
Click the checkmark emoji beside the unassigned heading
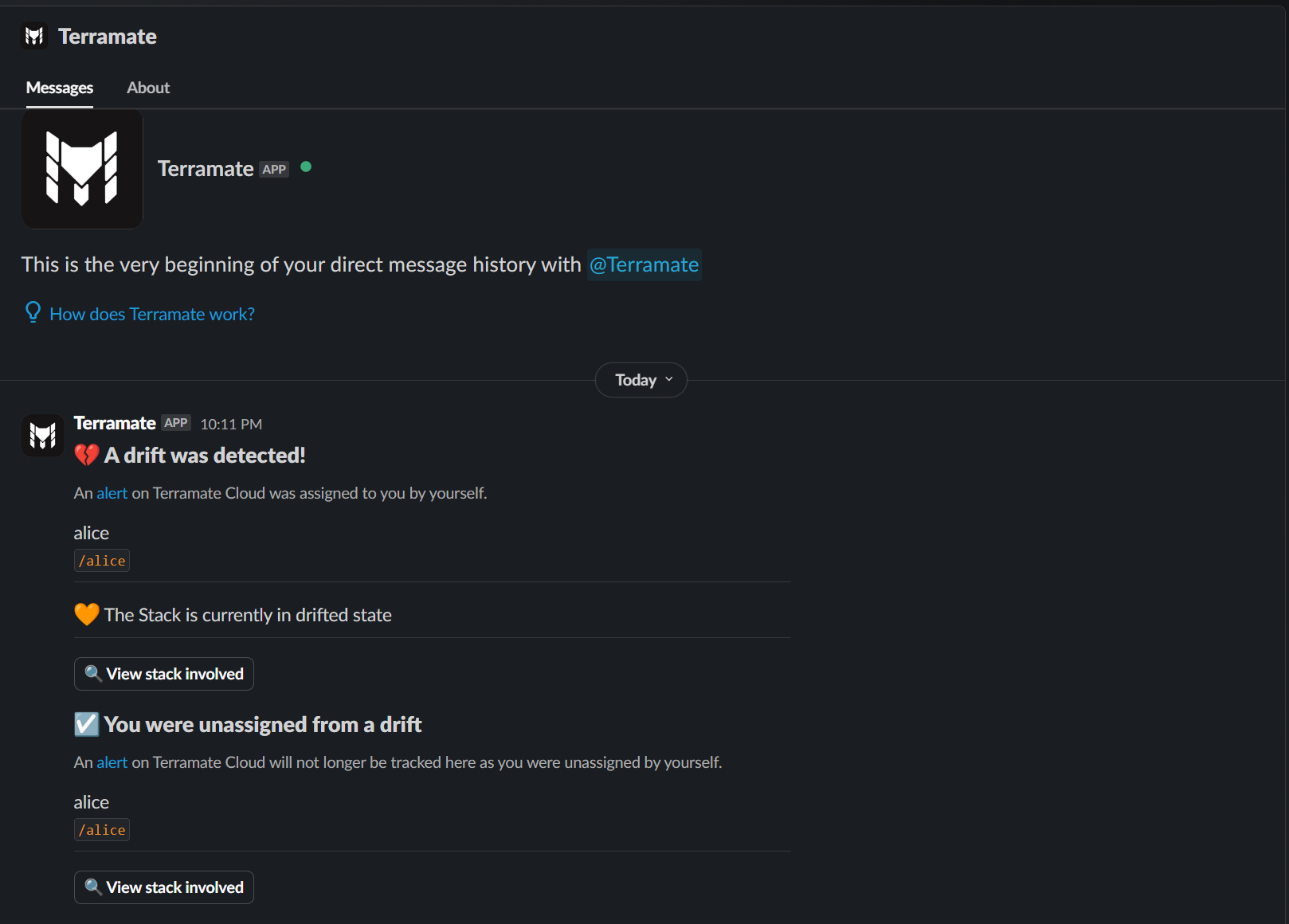[86, 724]
